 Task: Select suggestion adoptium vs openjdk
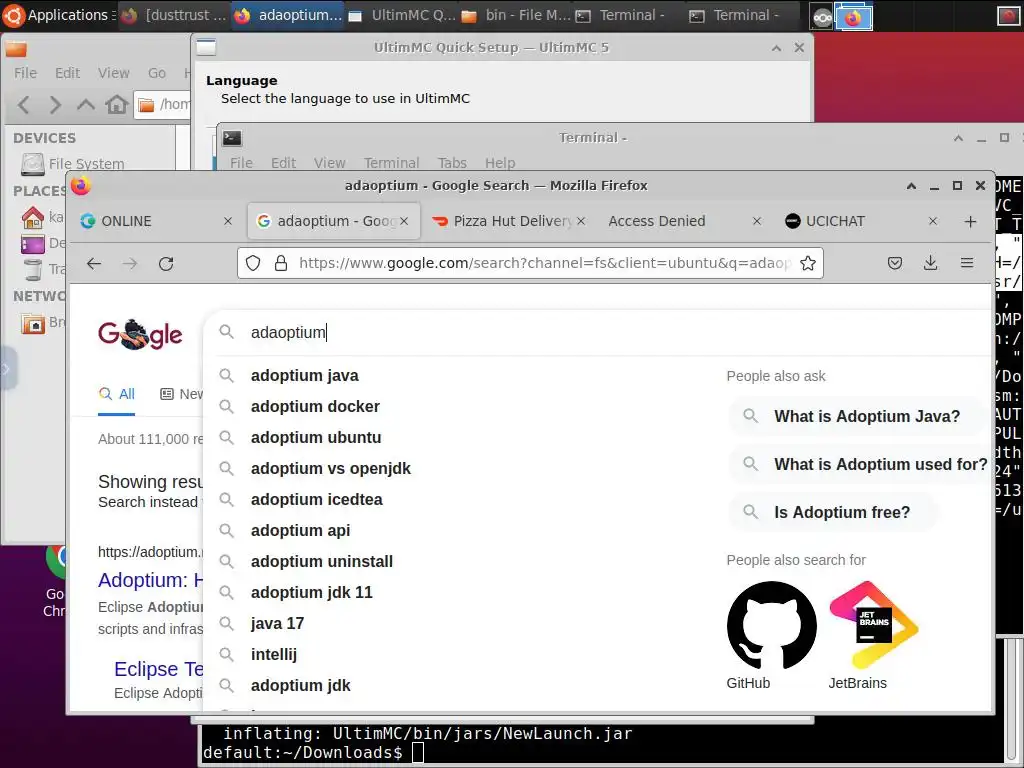[330, 468]
